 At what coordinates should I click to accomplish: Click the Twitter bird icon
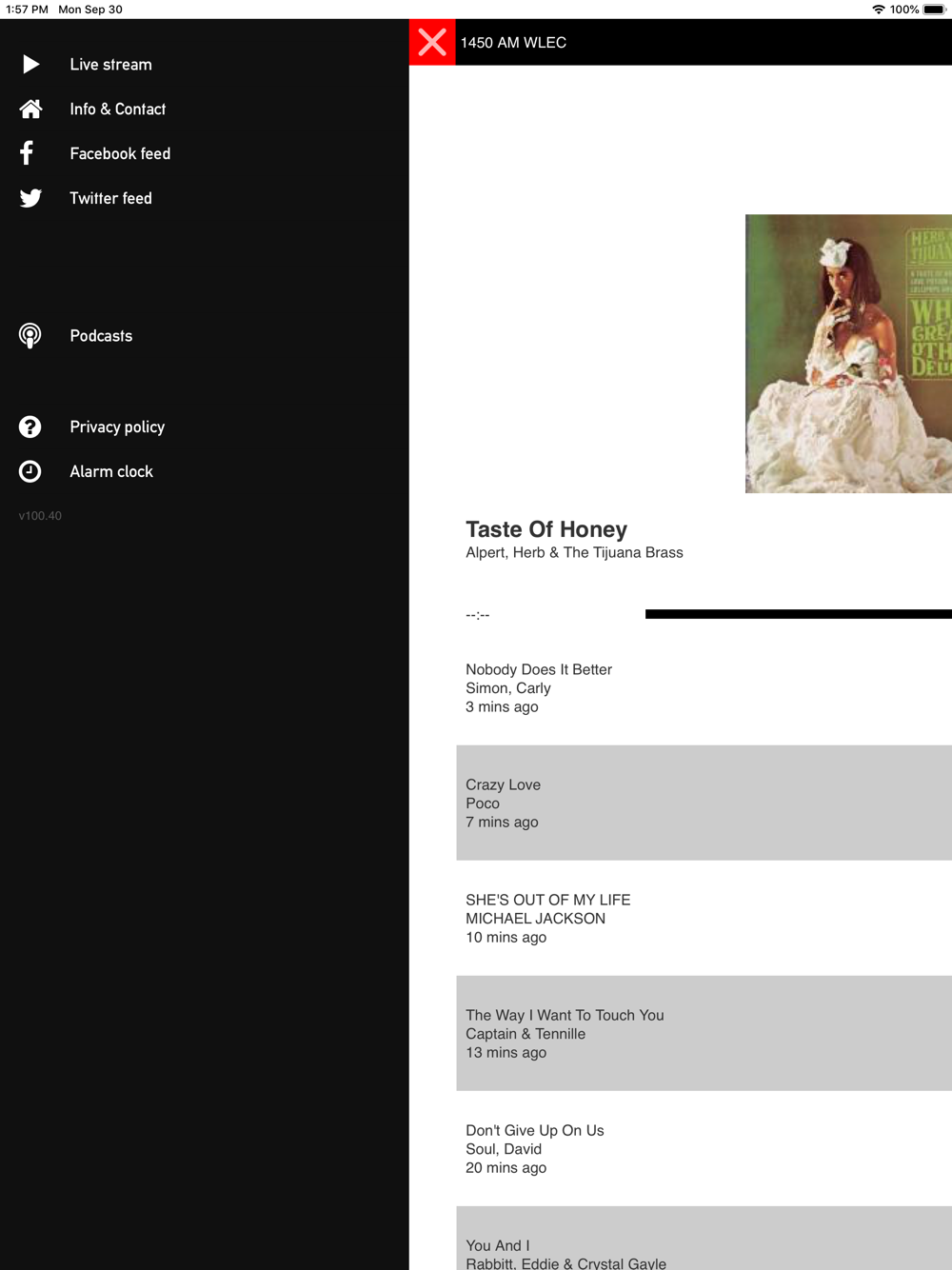click(x=30, y=198)
